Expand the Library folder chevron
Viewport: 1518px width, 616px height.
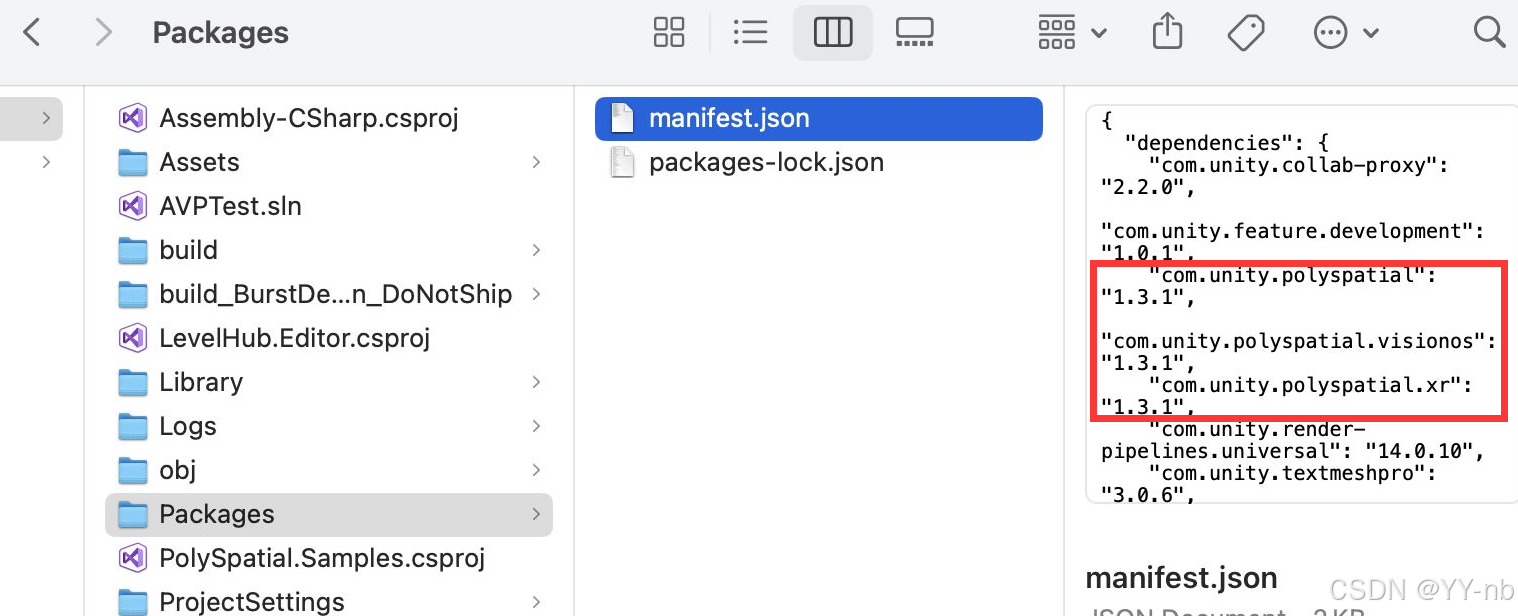pos(537,382)
